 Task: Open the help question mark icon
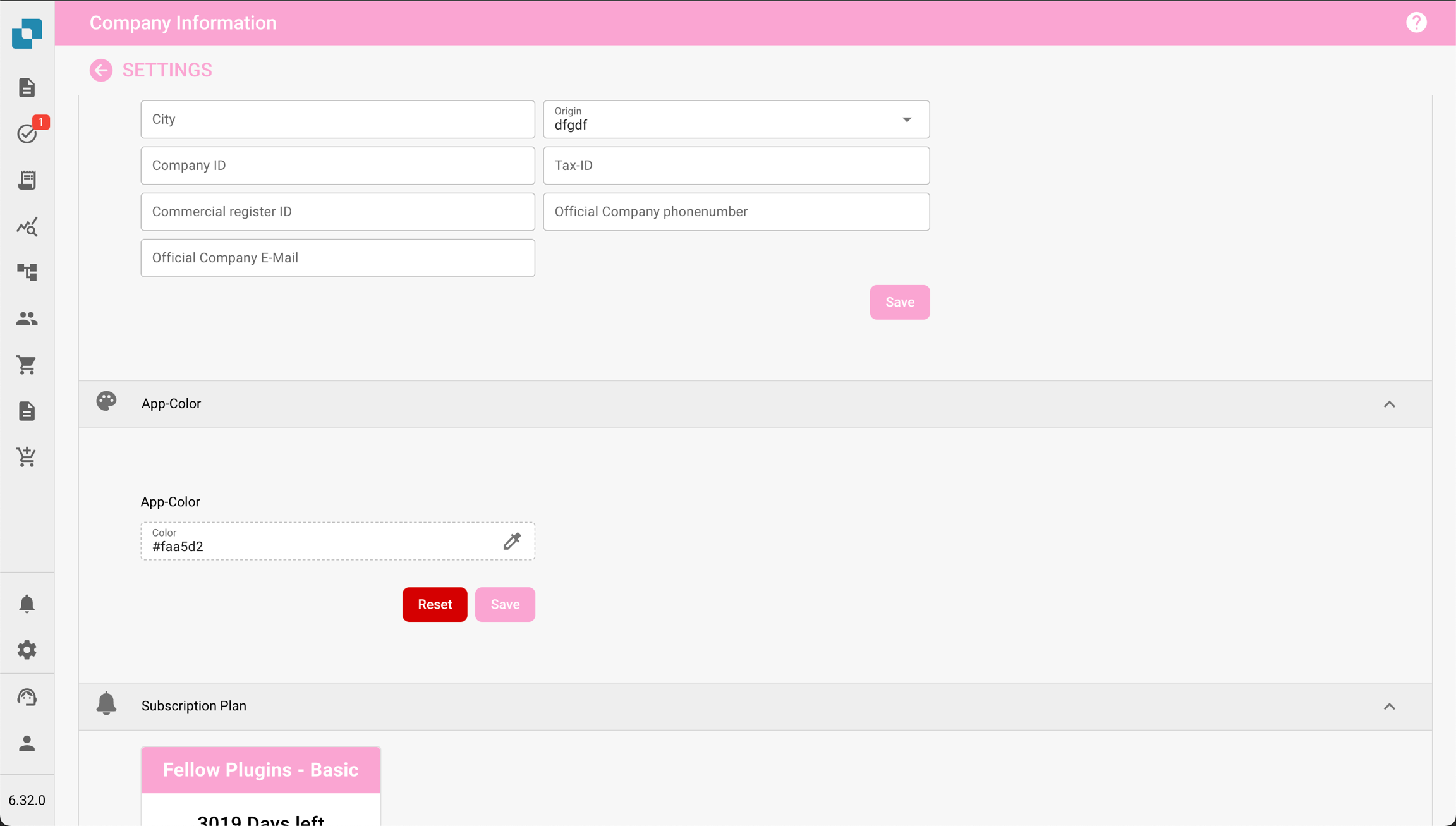1416,23
